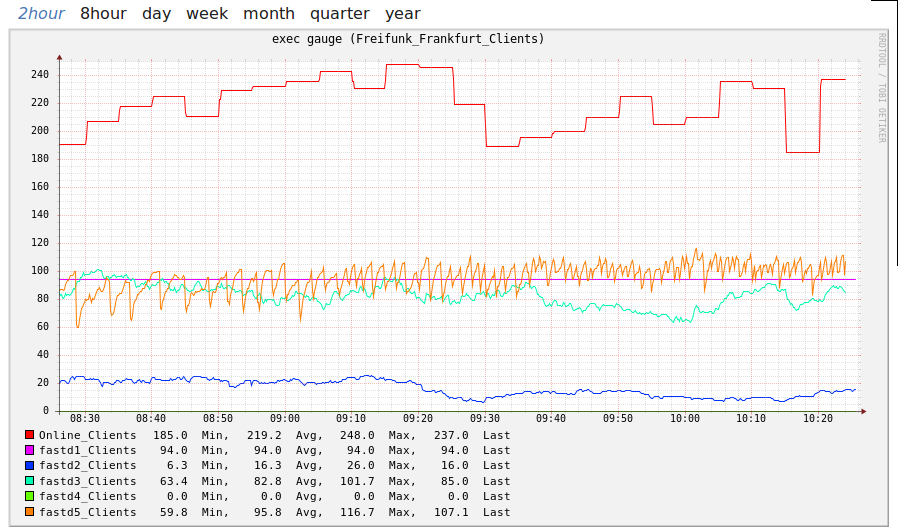
Task: Select the year time range link
Action: tap(403, 14)
